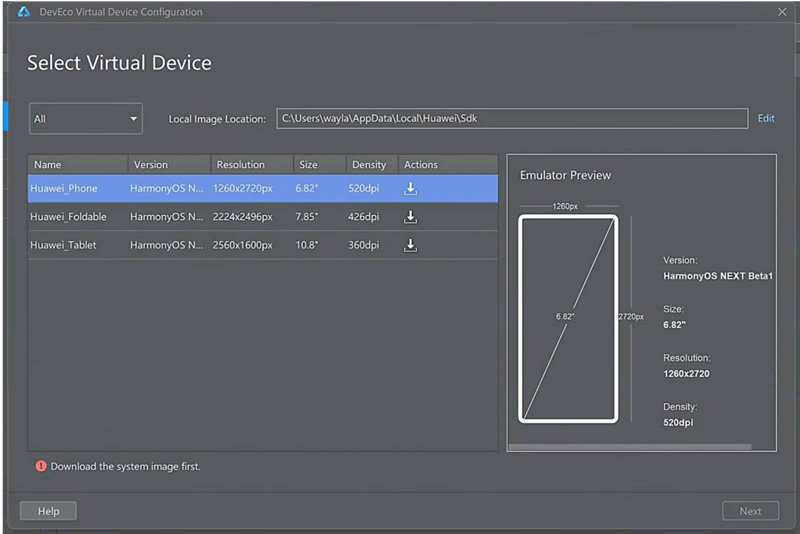This screenshot has width=800, height=534.
Task: Click the Actions column header
Action: 448,164
